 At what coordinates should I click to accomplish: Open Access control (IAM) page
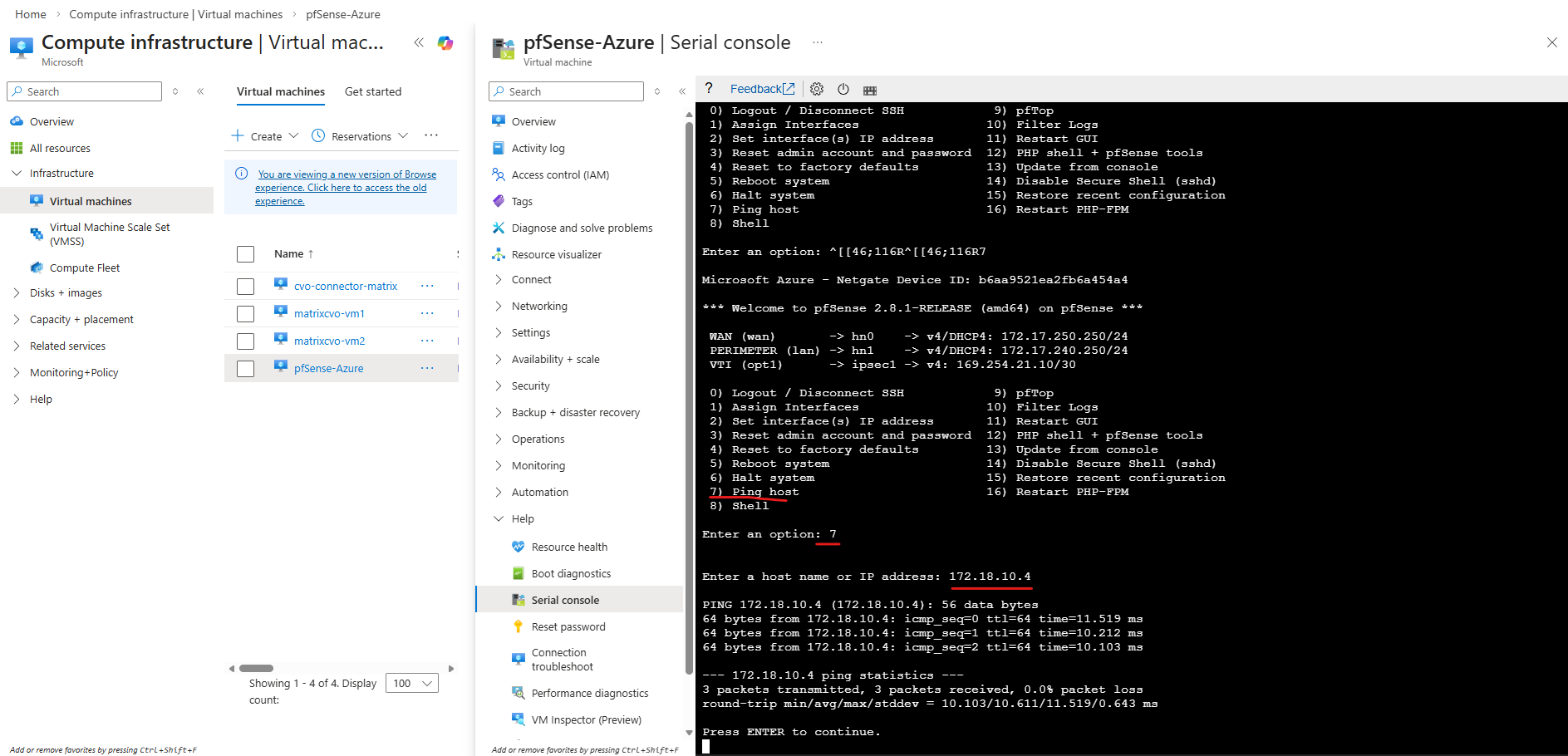[560, 174]
